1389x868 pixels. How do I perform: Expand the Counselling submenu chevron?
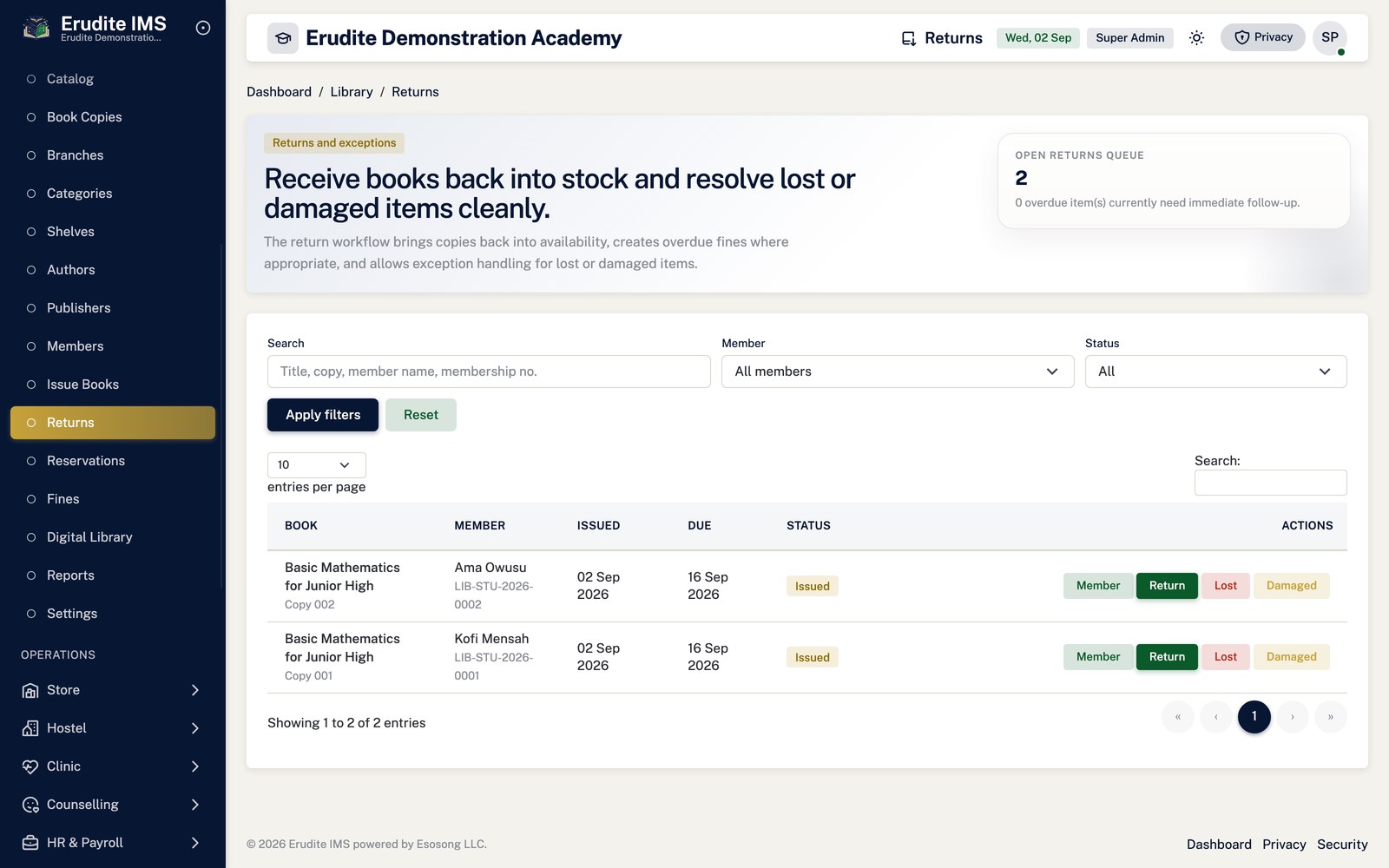195,805
